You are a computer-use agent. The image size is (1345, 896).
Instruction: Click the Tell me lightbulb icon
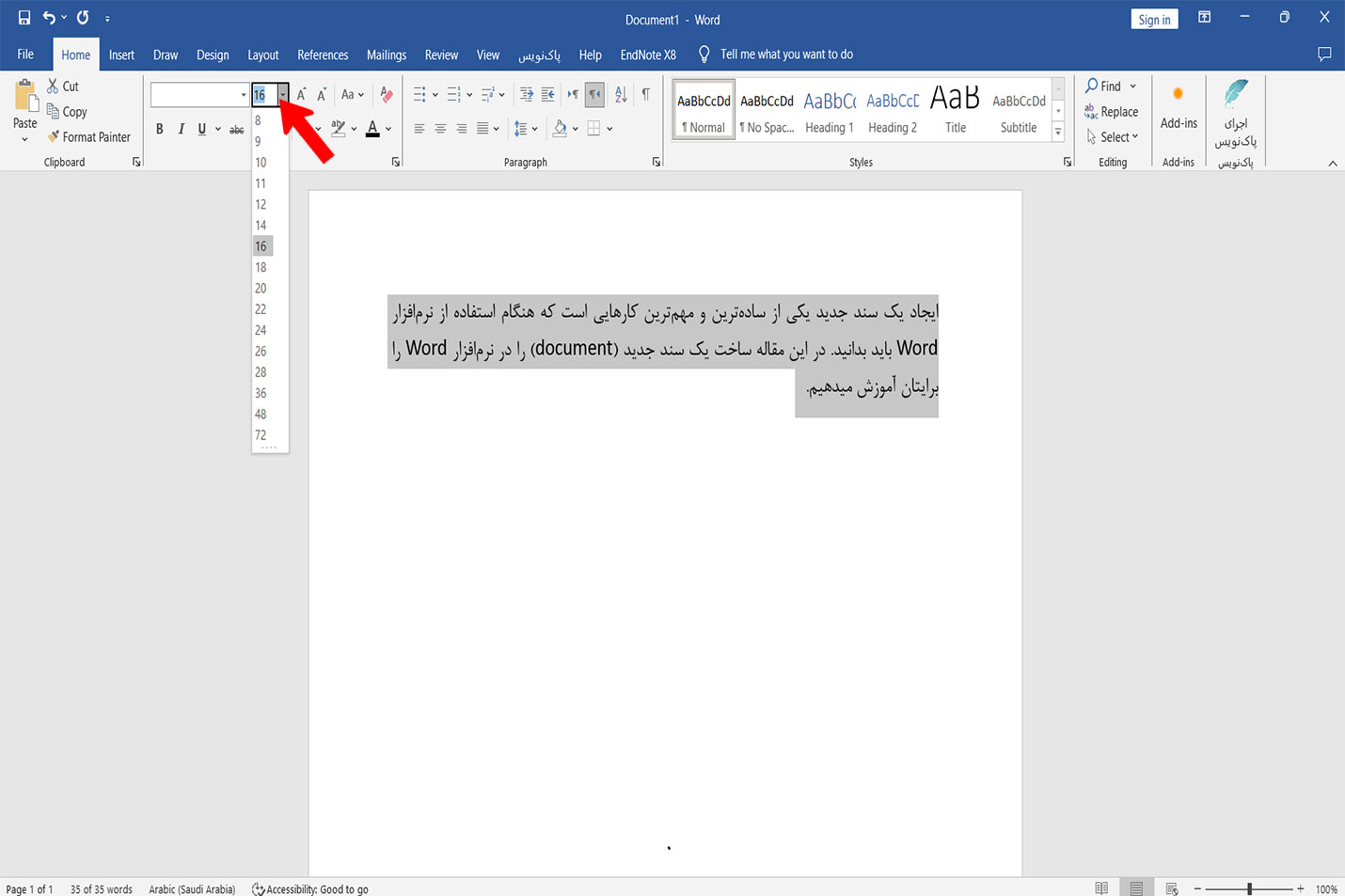[x=704, y=54]
